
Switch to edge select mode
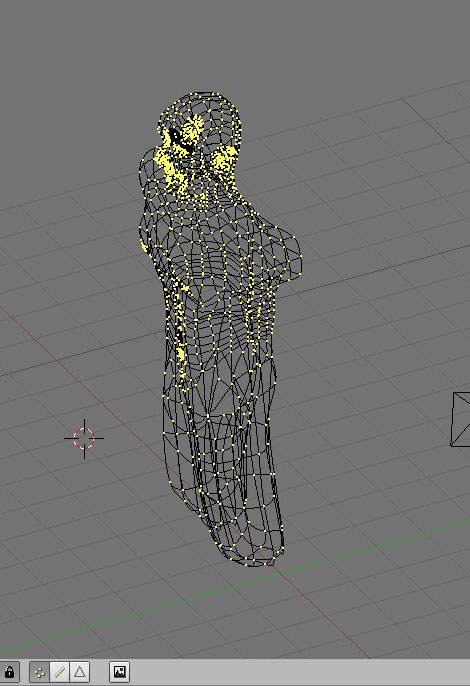60,672
